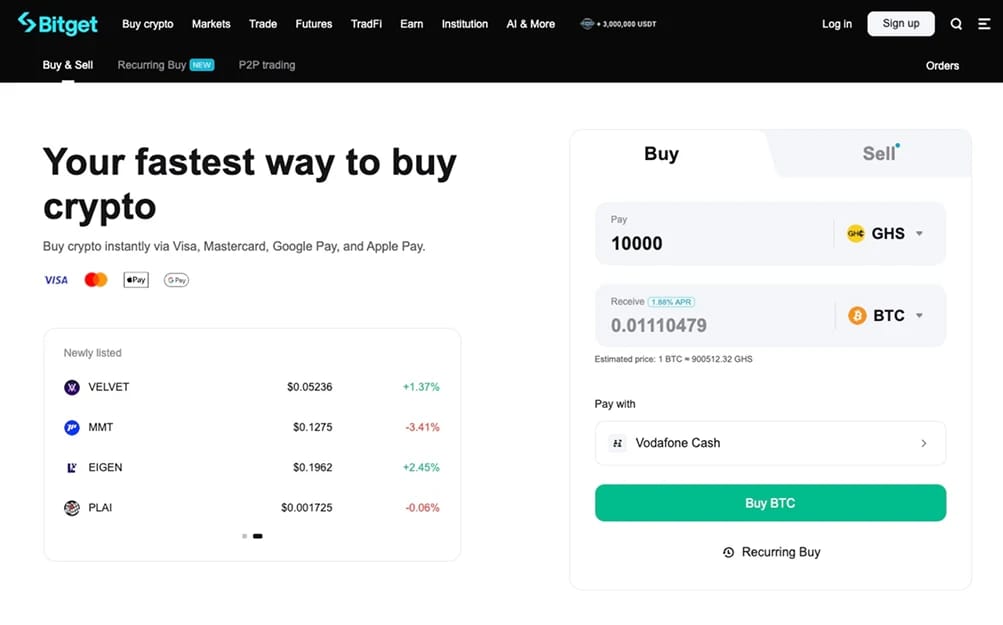The width and height of the screenshot is (1003, 625).
Task: Click the NEW badge beside Recurring Buy
Action: point(202,65)
